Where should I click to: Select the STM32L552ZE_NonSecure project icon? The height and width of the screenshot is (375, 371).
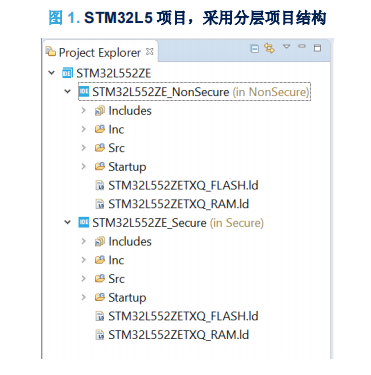click(x=84, y=91)
